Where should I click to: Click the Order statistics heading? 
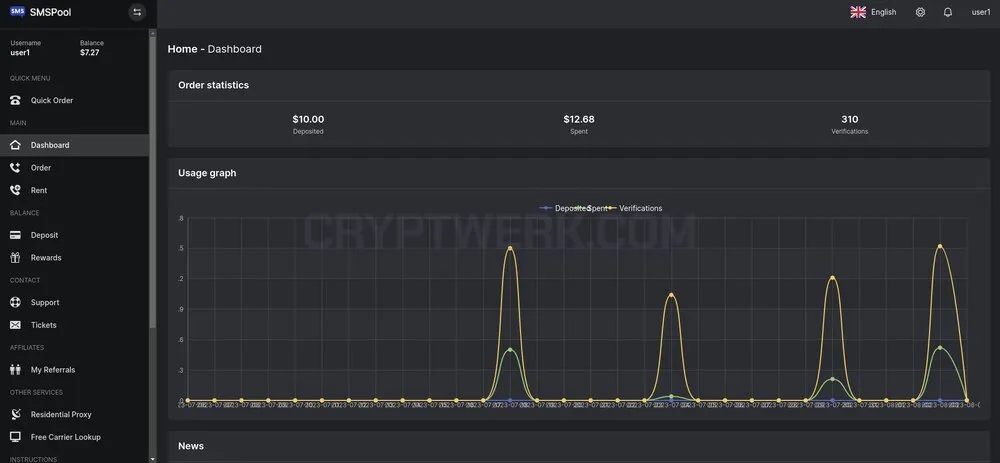(214, 85)
